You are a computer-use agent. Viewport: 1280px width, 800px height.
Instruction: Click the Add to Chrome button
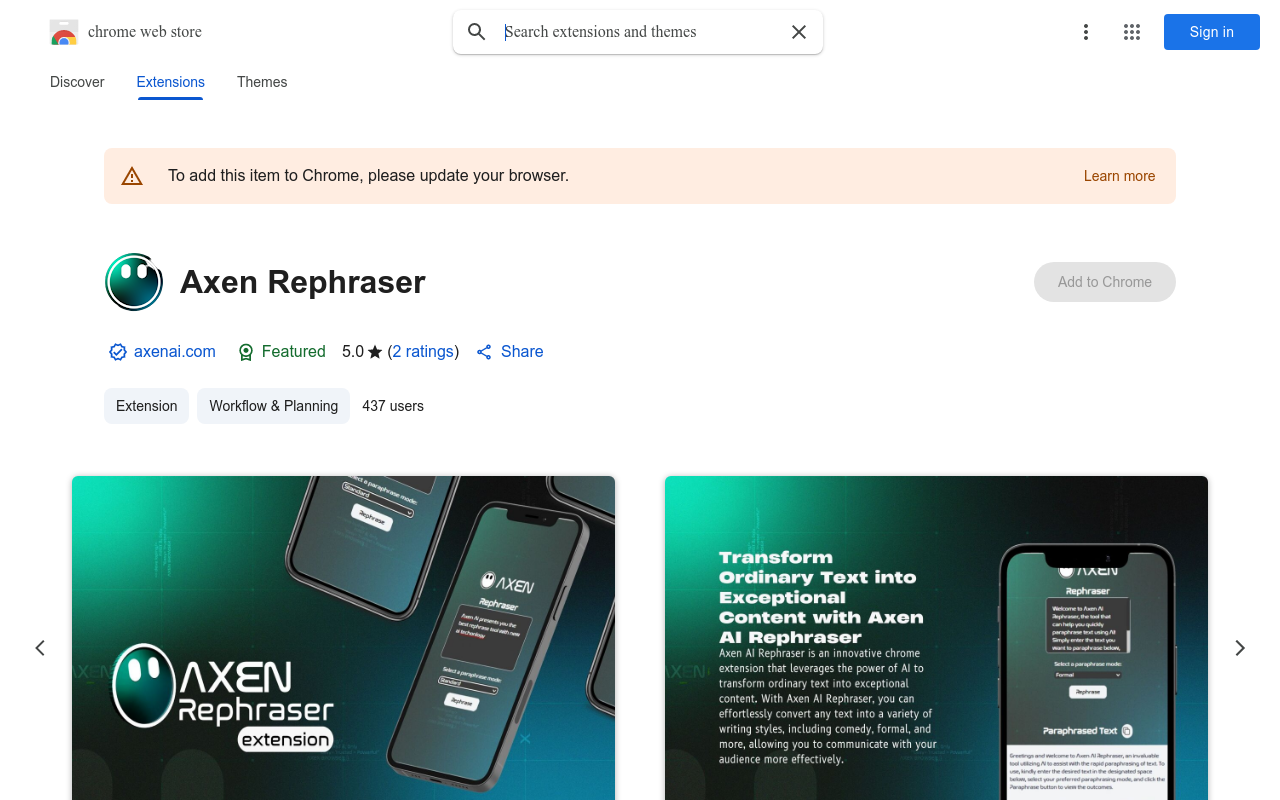coord(1105,282)
